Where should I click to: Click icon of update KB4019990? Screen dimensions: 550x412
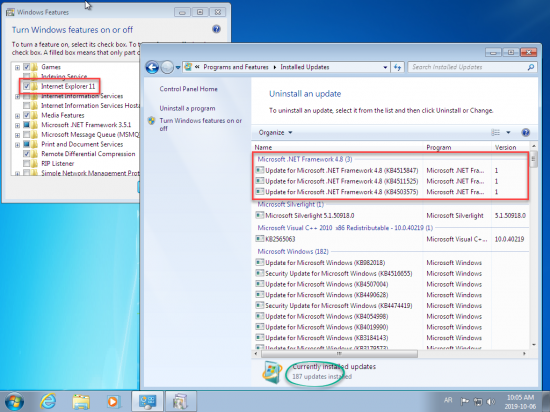coord(260,327)
